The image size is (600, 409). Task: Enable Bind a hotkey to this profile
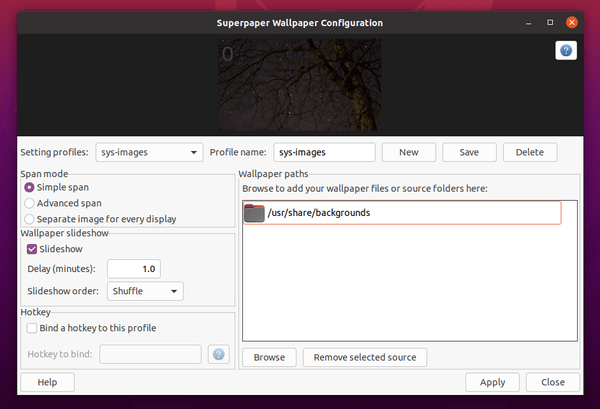click(32, 328)
